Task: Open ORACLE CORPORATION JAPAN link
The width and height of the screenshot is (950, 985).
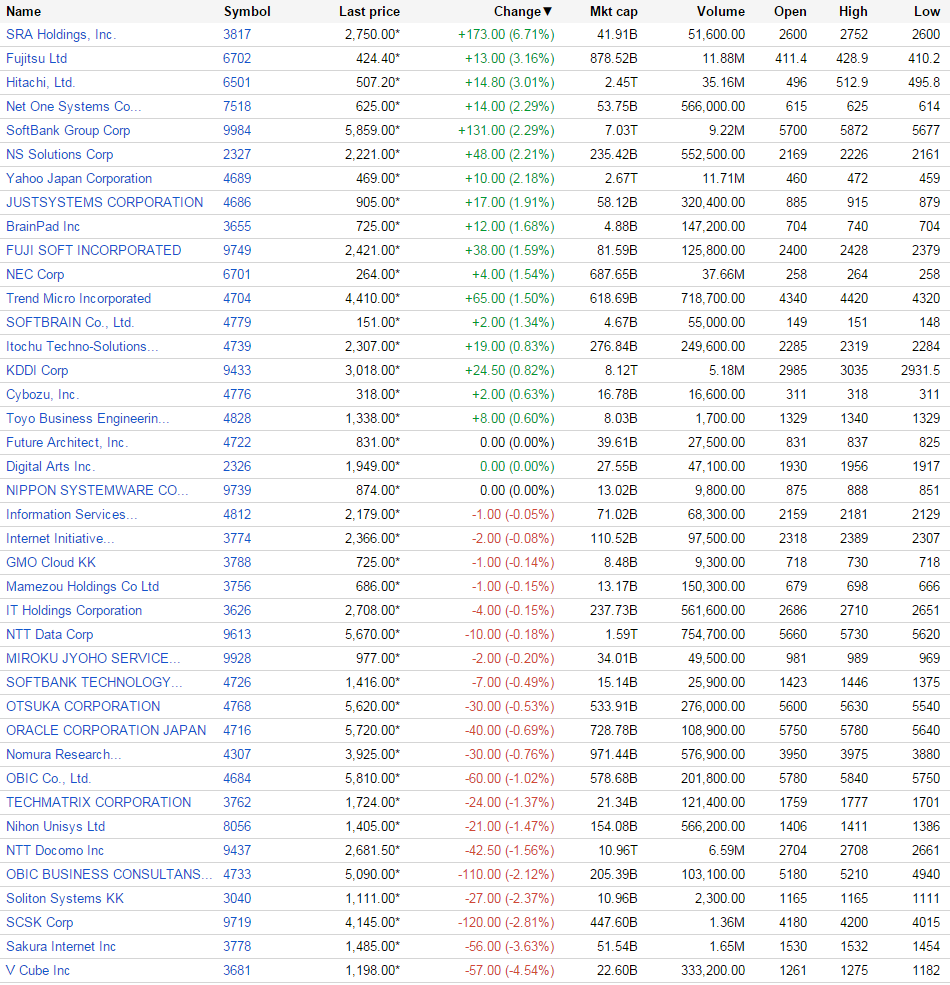Action: pos(106,731)
